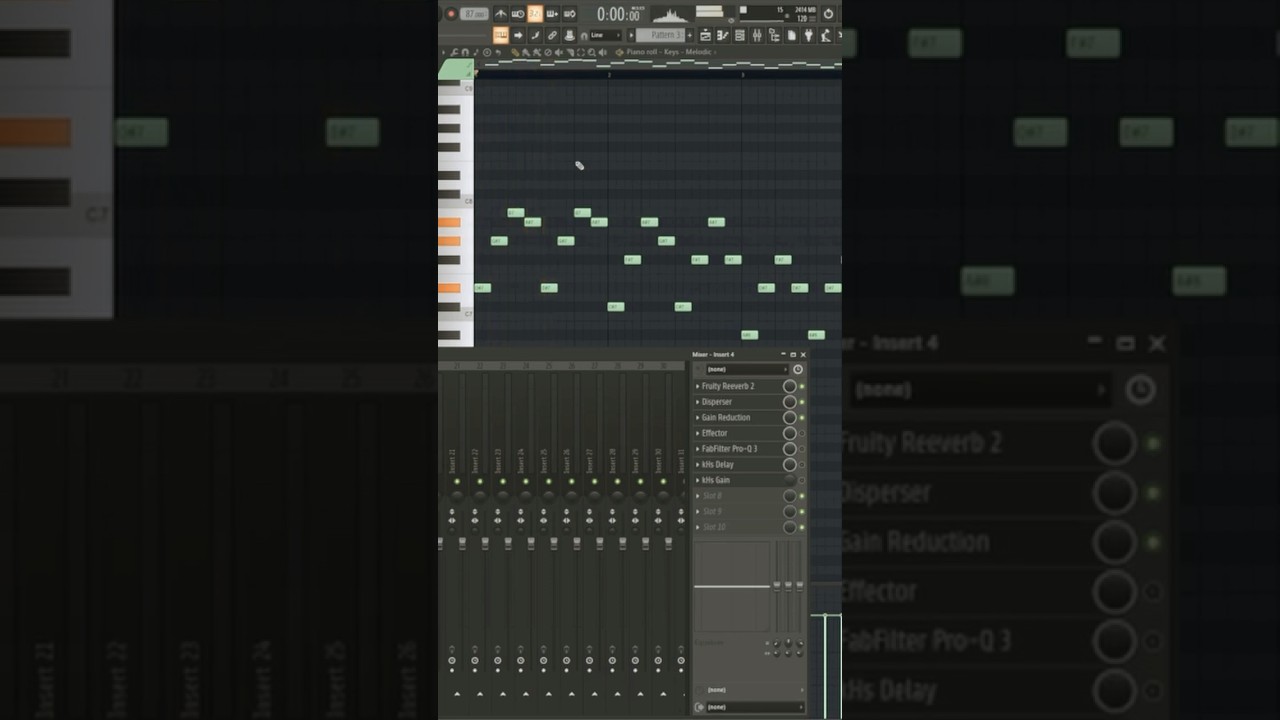The height and width of the screenshot is (720, 1280).
Task: Select the empty Slot 10 effect slot
Action: coord(714,527)
